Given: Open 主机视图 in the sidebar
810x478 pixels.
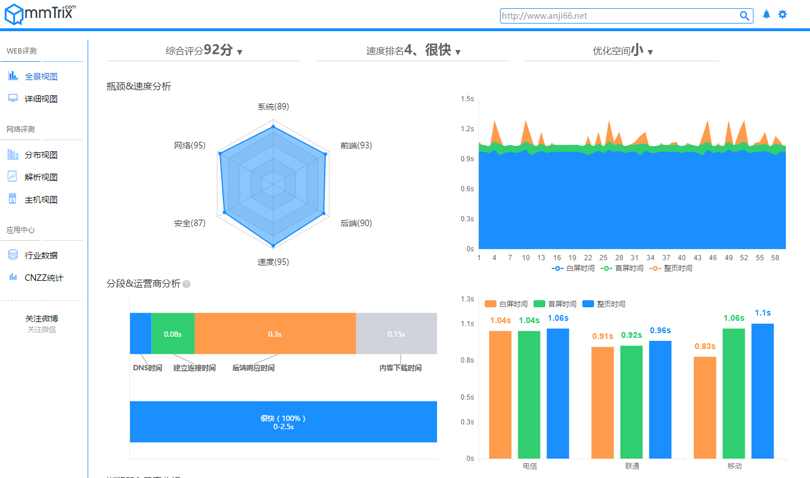Looking at the screenshot, I should point(41,199).
